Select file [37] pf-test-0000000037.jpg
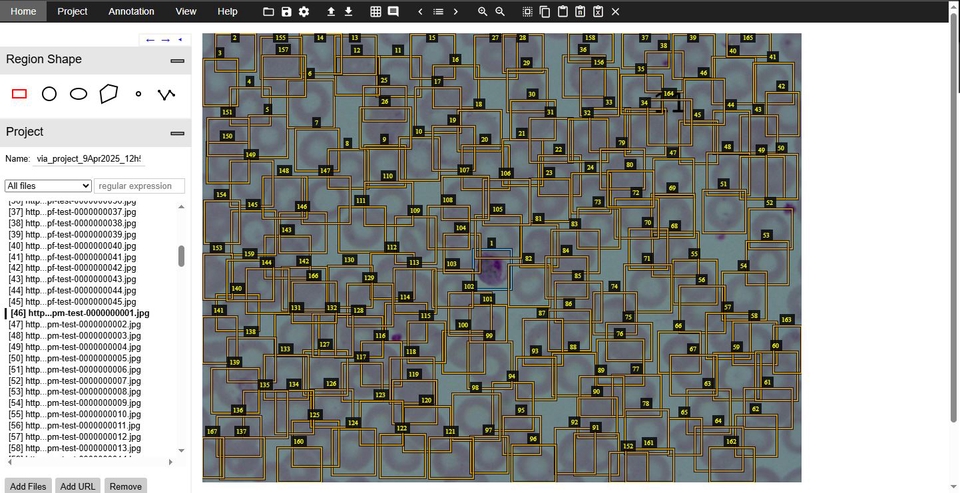The height and width of the screenshot is (493, 960). click(72, 212)
